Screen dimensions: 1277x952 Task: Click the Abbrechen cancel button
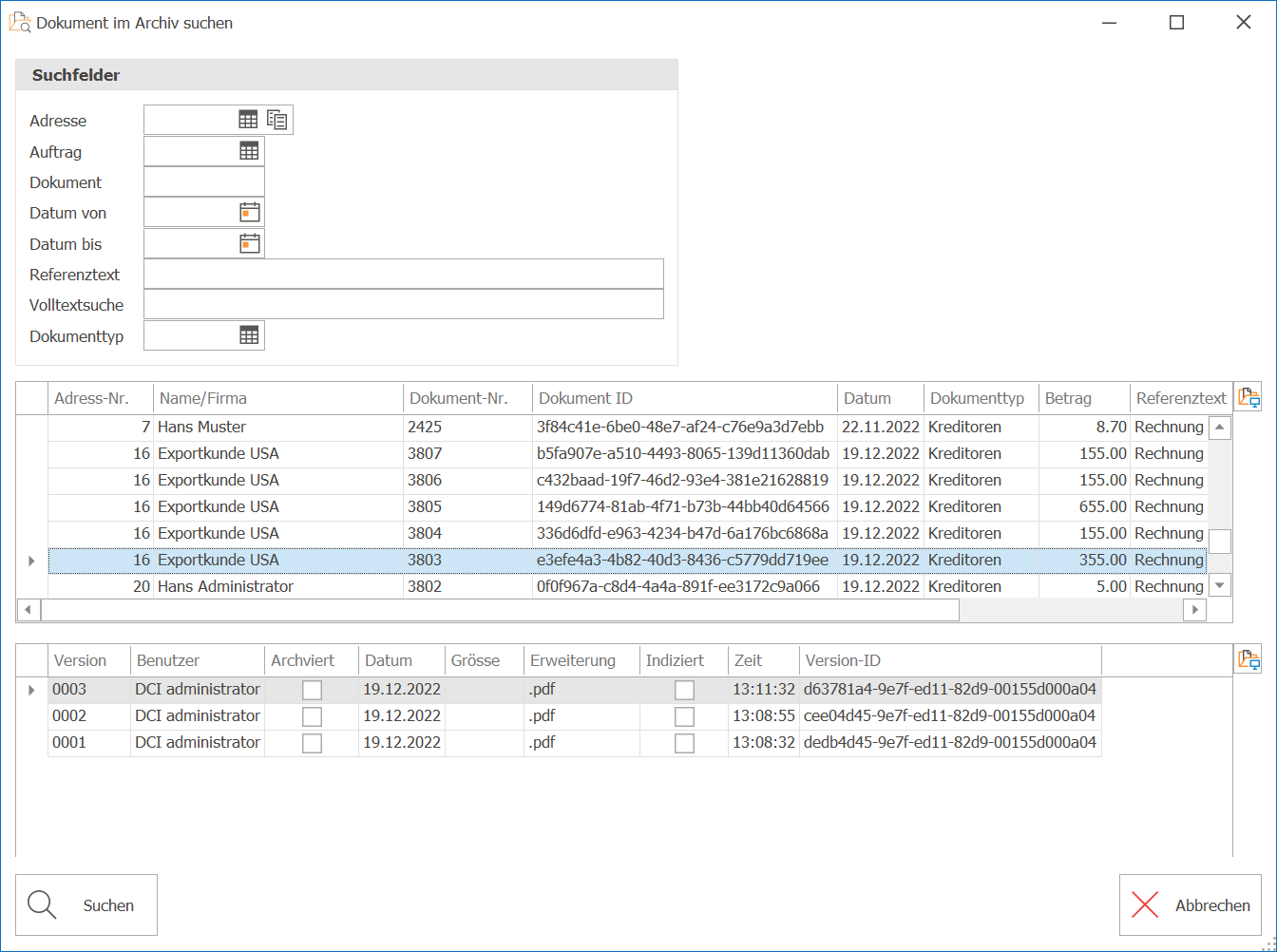coord(1191,905)
